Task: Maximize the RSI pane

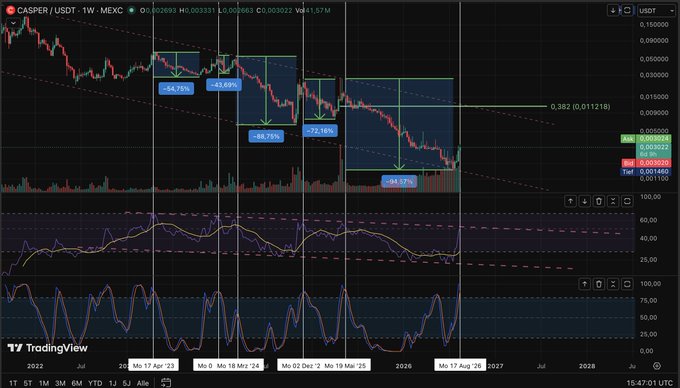Action: 627,201
